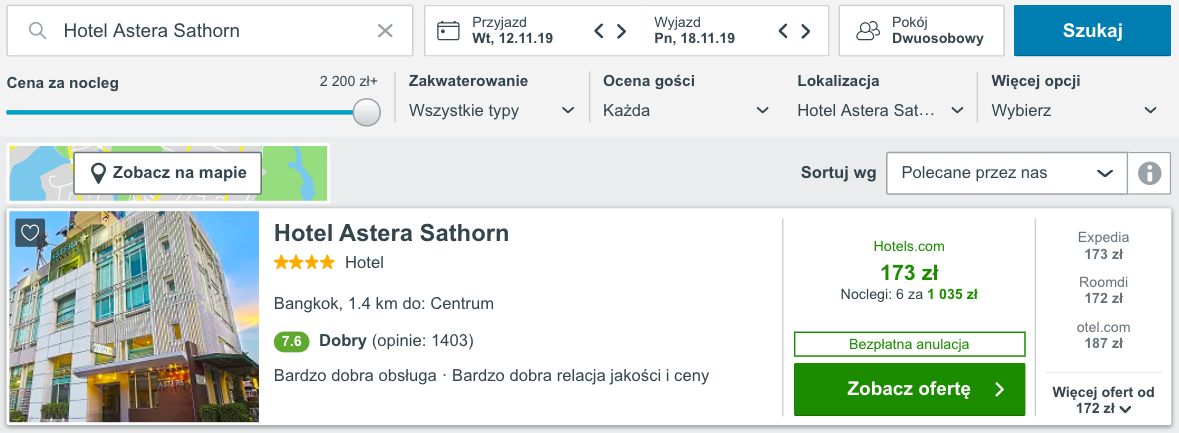The image size is (1179, 433).
Task: Go to next arrival date
Action: pyautogui.click(x=622, y=31)
